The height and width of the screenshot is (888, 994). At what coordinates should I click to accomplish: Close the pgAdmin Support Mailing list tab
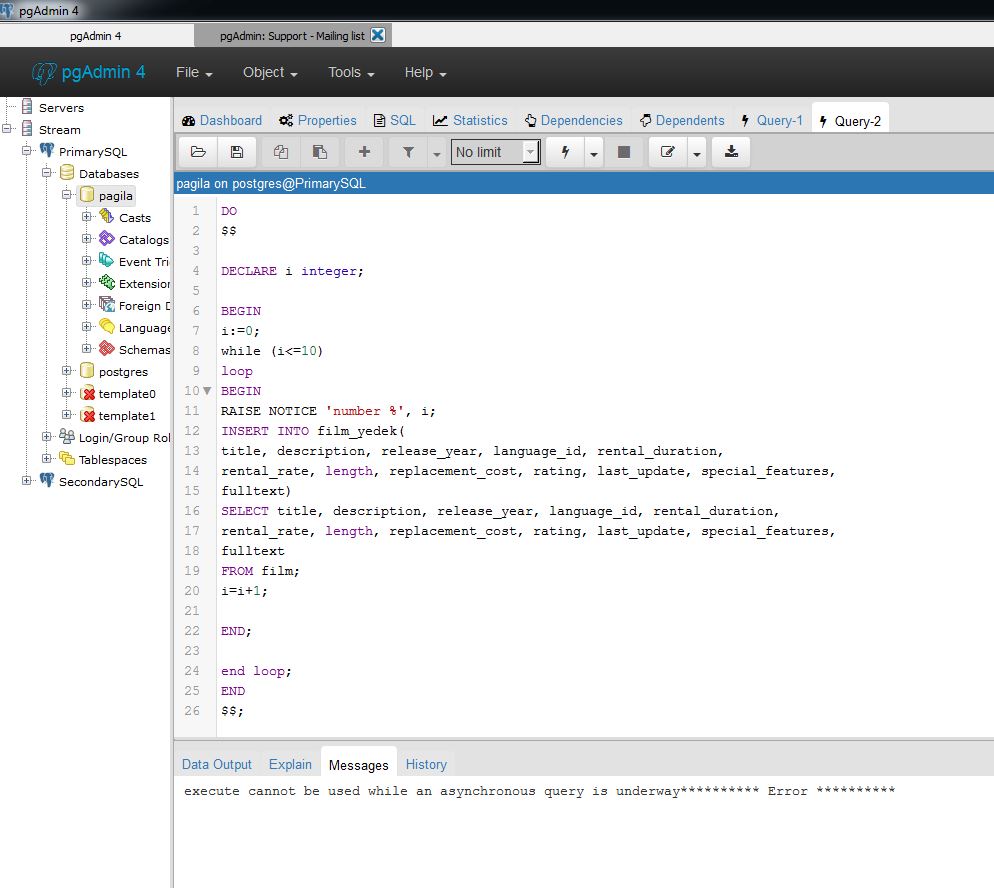(x=377, y=35)
